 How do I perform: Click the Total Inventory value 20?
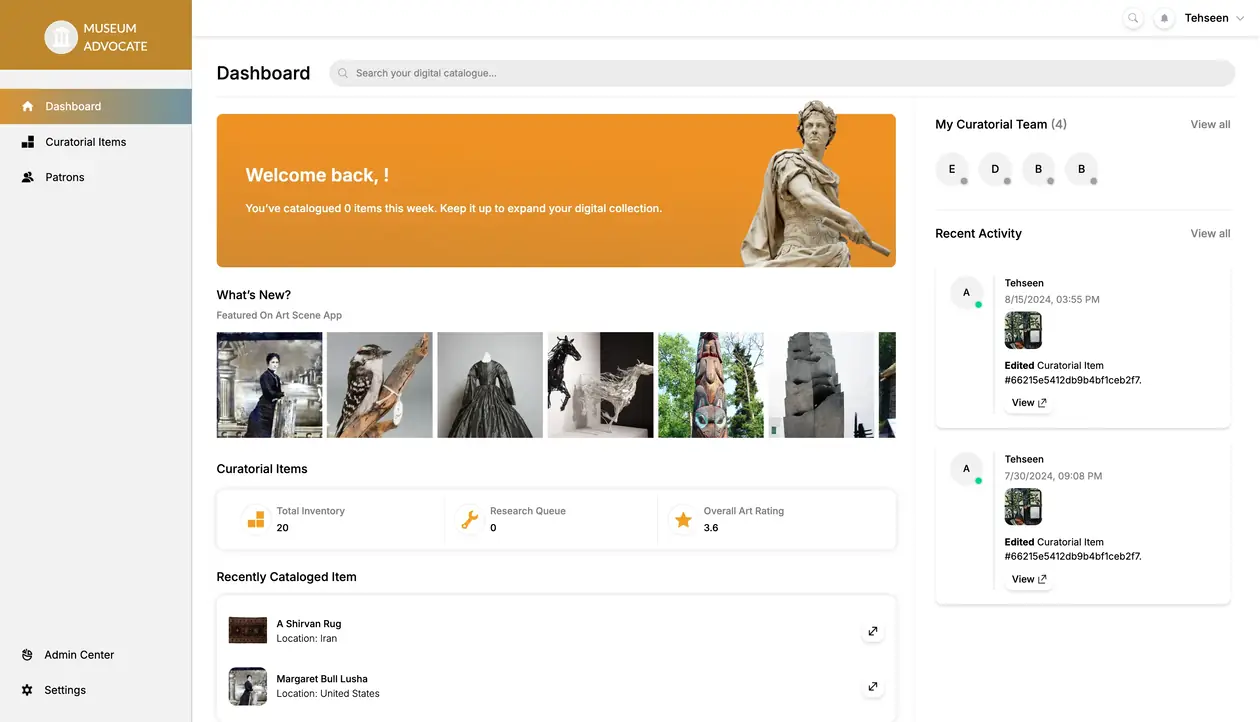coord(282,528)
